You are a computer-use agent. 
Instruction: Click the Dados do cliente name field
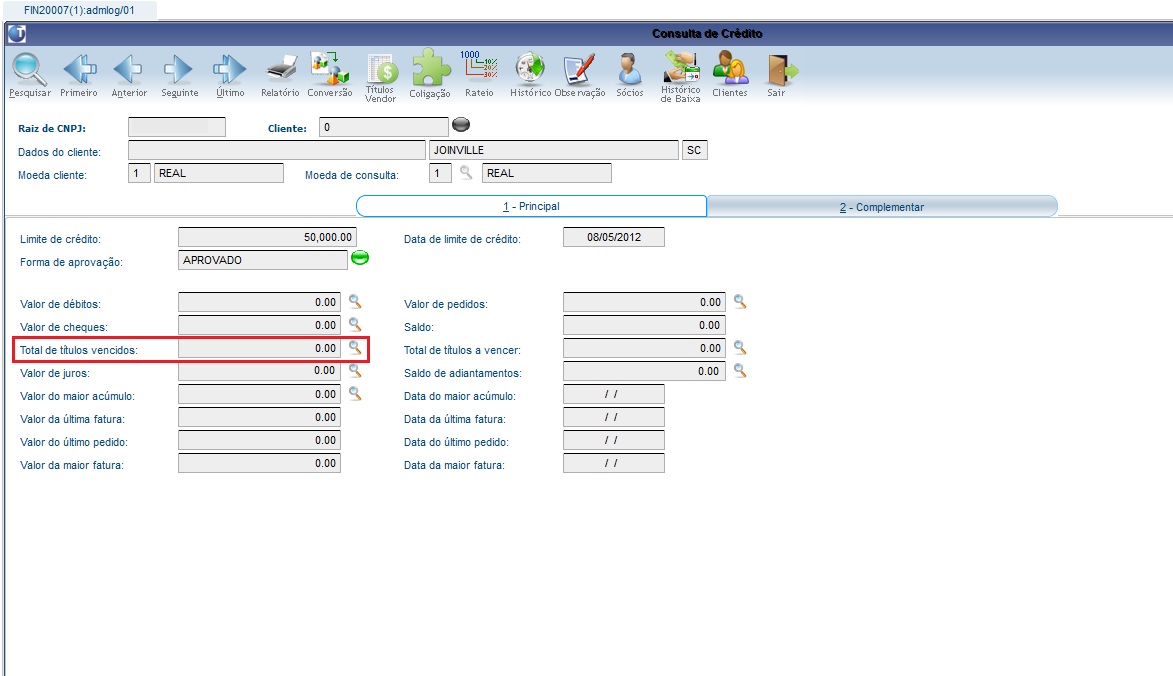277,150
